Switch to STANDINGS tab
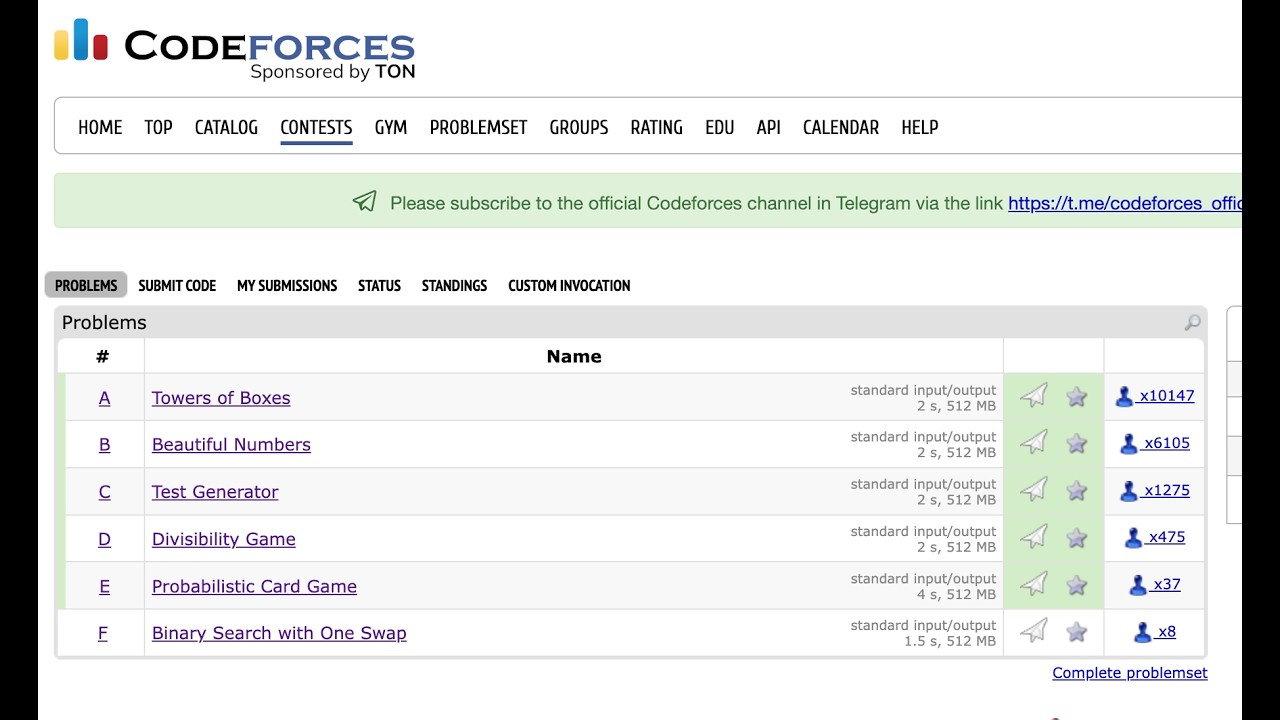The height and width of the screenshot is (720, 1280). coord(454,285)
